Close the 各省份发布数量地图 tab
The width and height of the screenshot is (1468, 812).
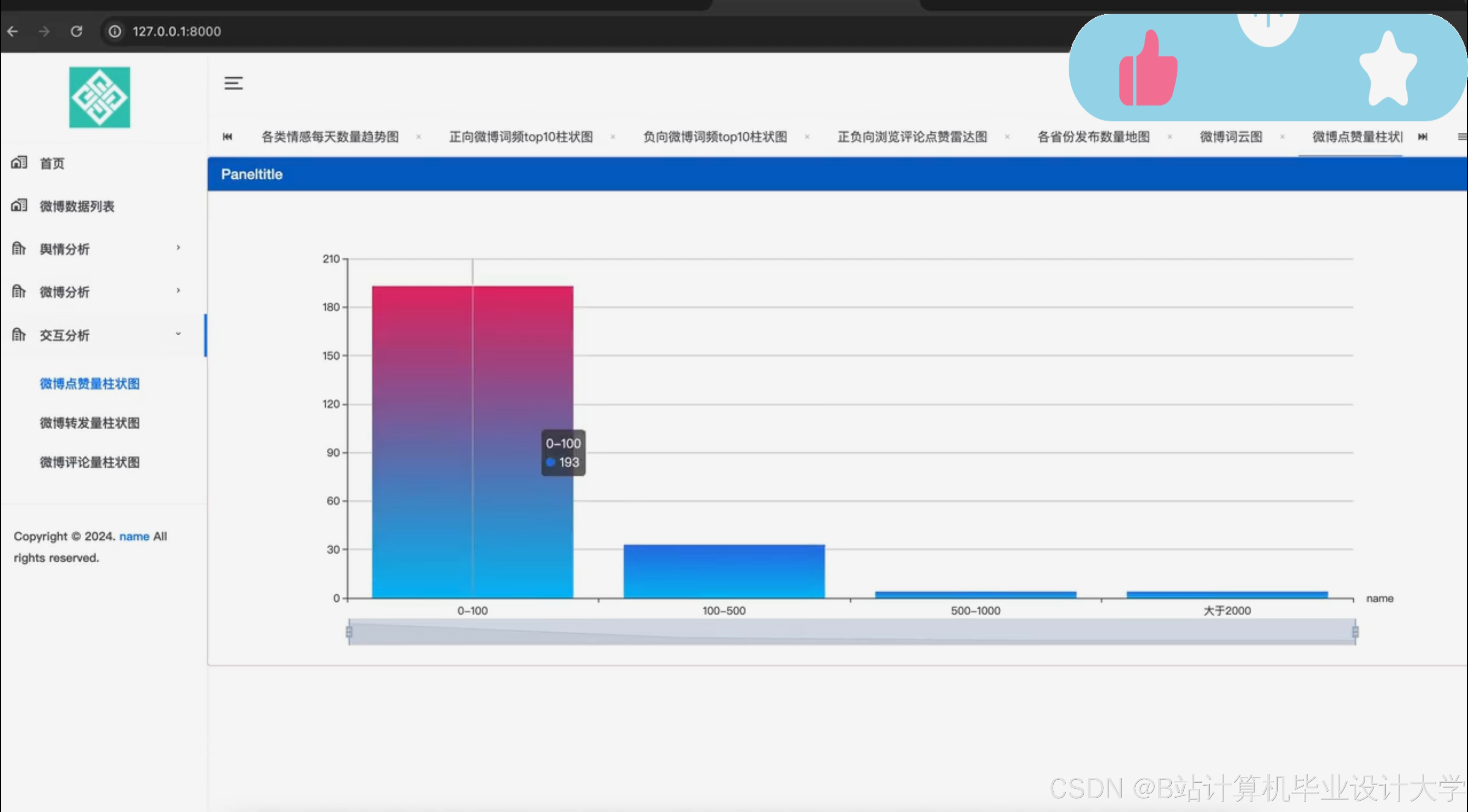pos(1169,137)
